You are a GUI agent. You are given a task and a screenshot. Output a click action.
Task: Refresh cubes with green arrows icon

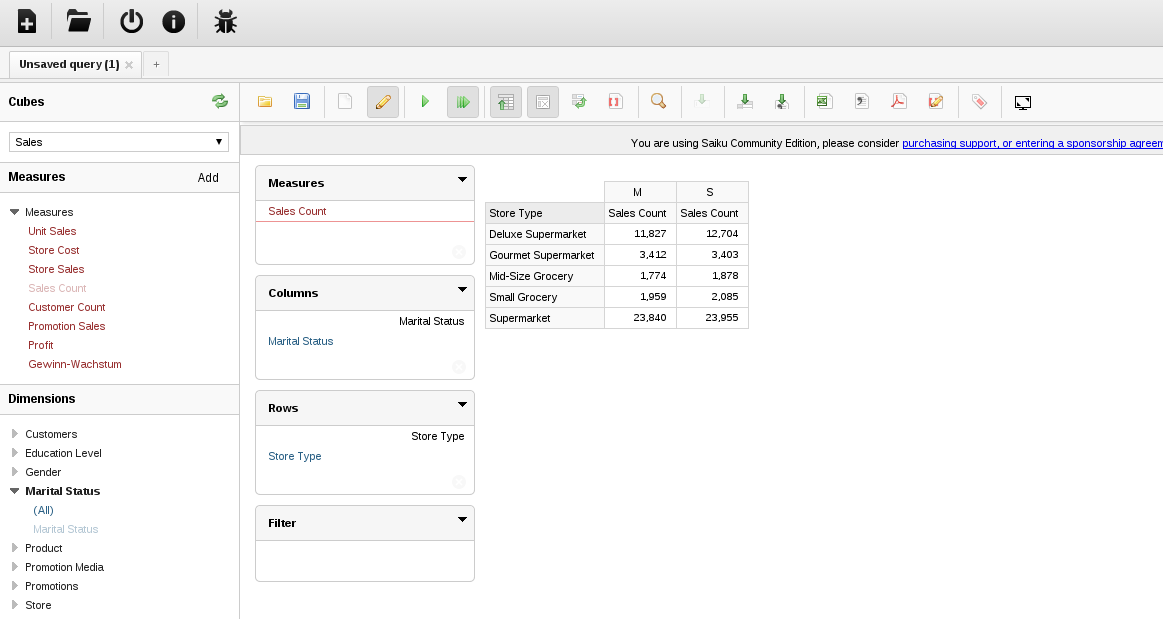[220, 101]
